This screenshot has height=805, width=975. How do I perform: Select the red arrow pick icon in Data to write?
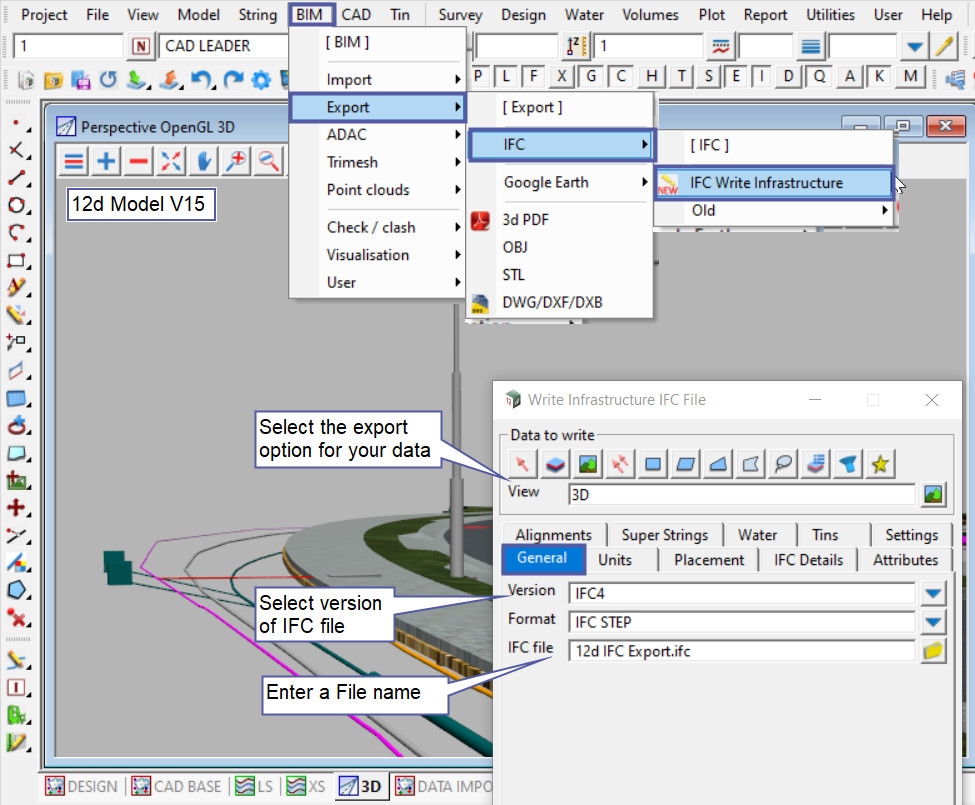click(521, 464)
